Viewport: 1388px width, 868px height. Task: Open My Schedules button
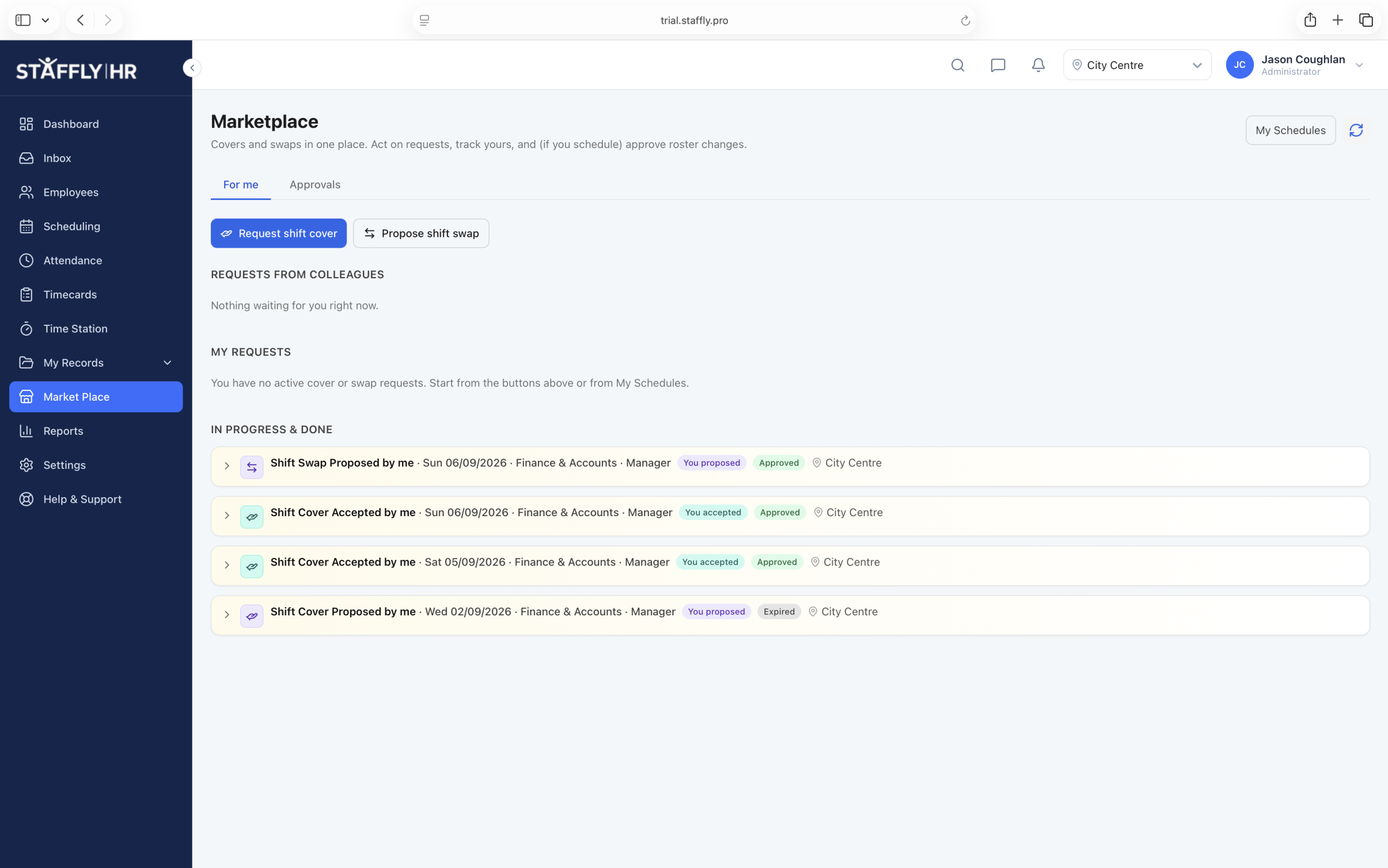[1290, 130]
